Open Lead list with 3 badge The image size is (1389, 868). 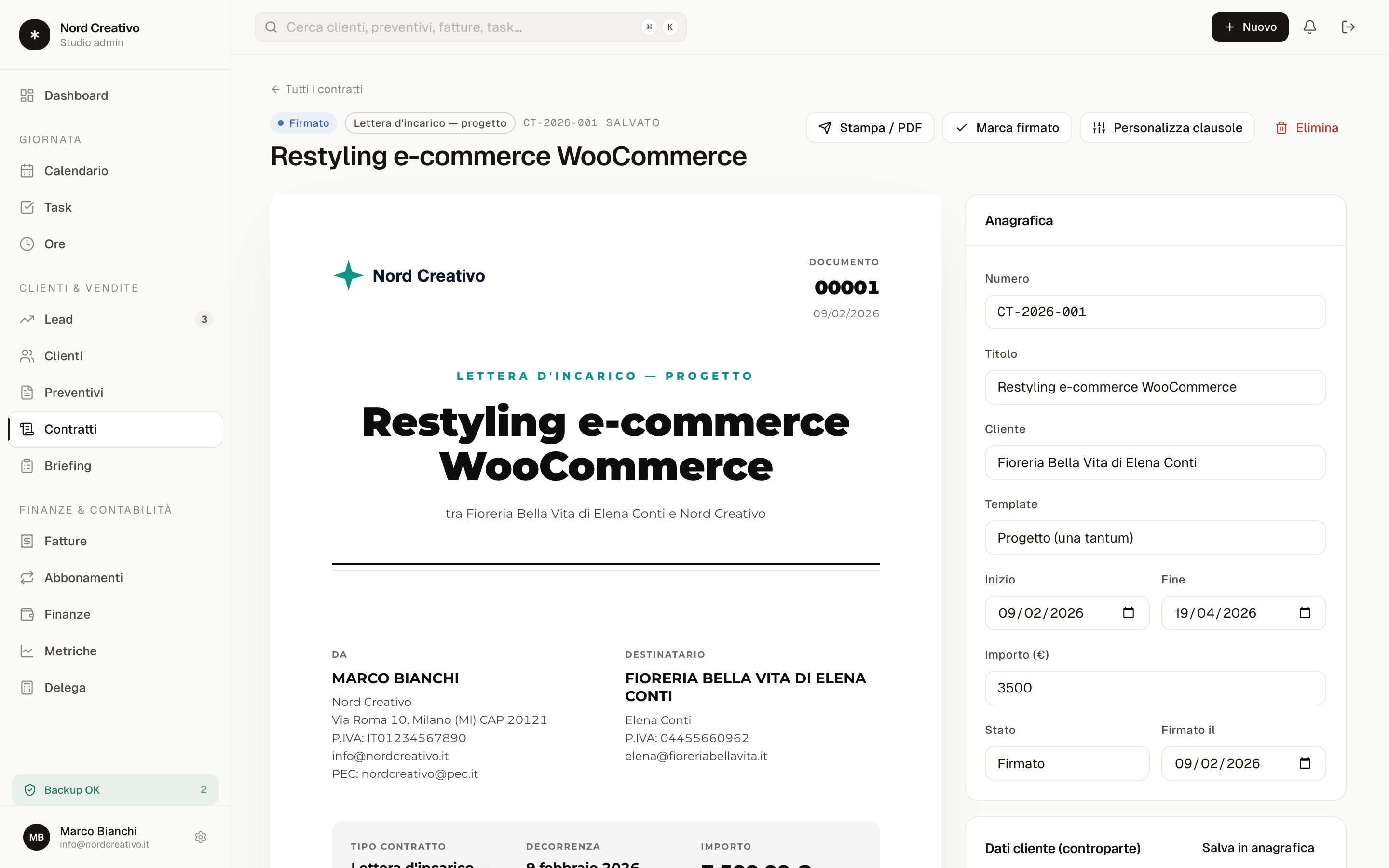click(115, 319)
